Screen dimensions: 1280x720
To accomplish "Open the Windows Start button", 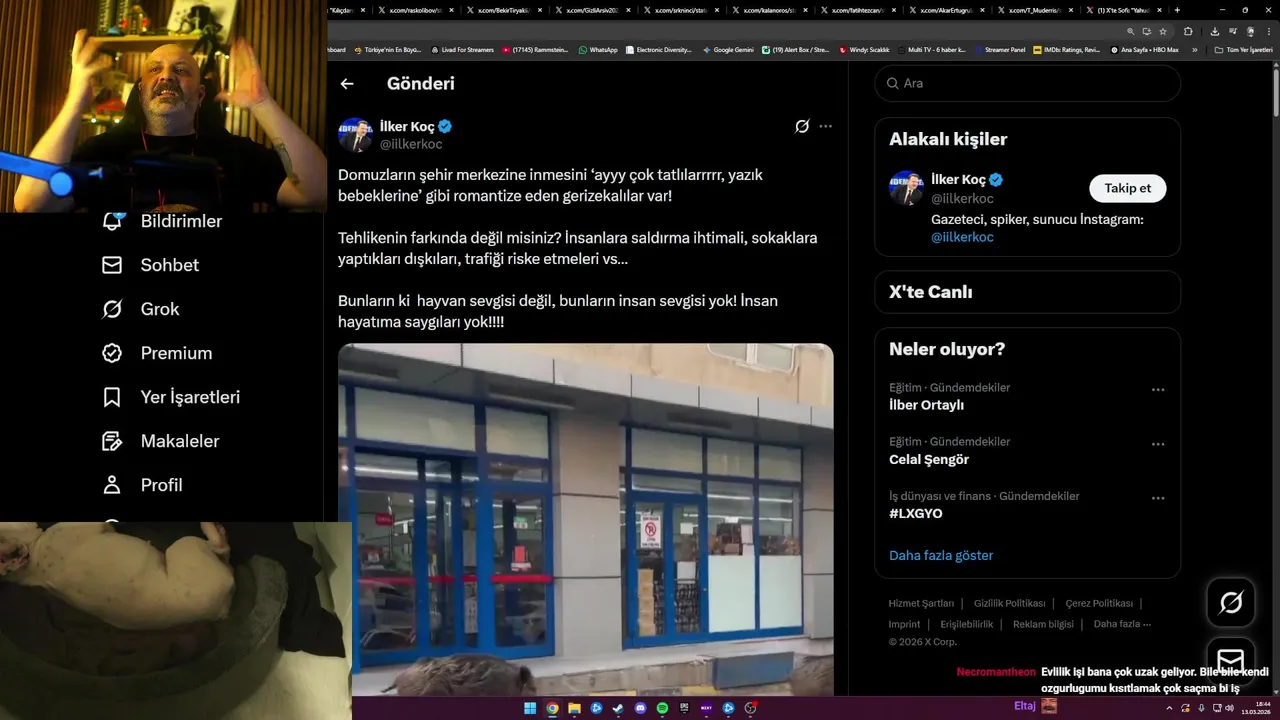I will [530, 708].
